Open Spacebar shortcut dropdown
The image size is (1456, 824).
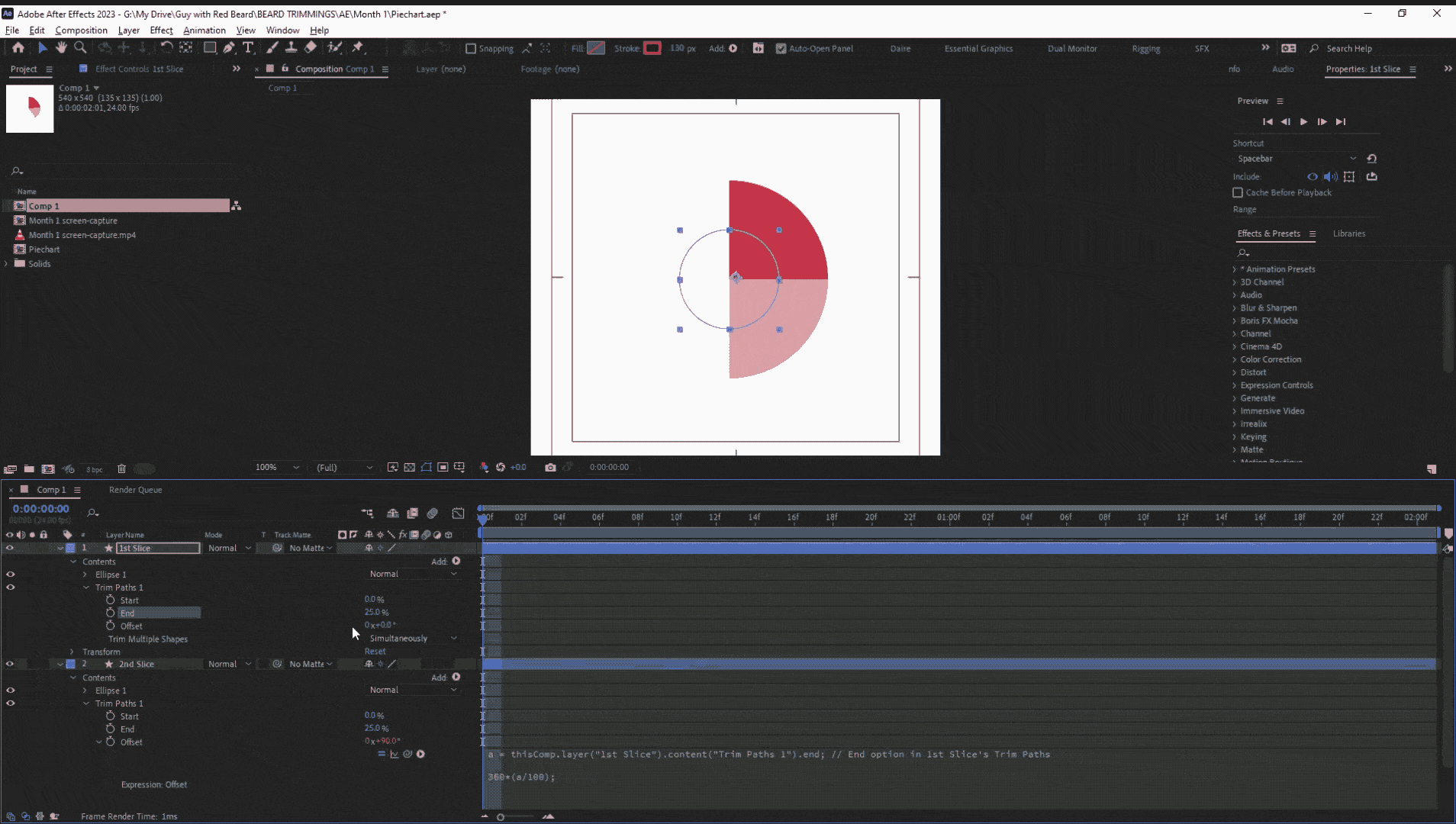[1297, 159]
